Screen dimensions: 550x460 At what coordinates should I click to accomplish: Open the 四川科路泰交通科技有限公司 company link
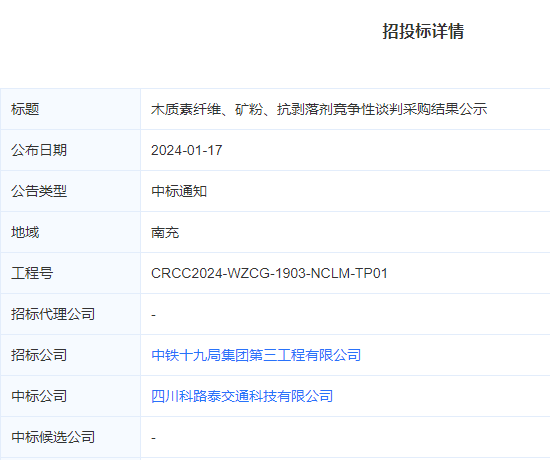[242, 396]
